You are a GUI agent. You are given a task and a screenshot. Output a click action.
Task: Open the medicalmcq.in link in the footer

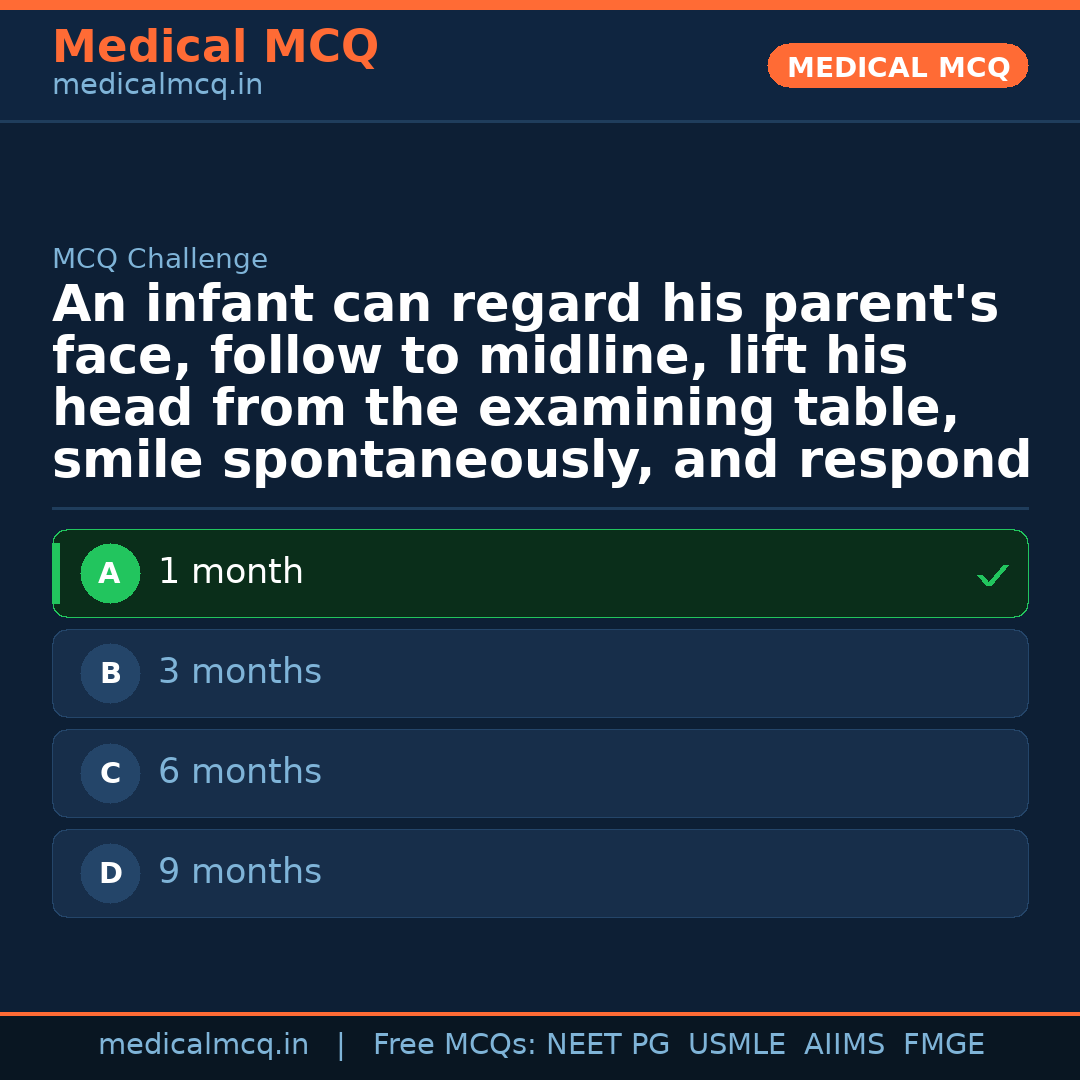point(204,1044)
